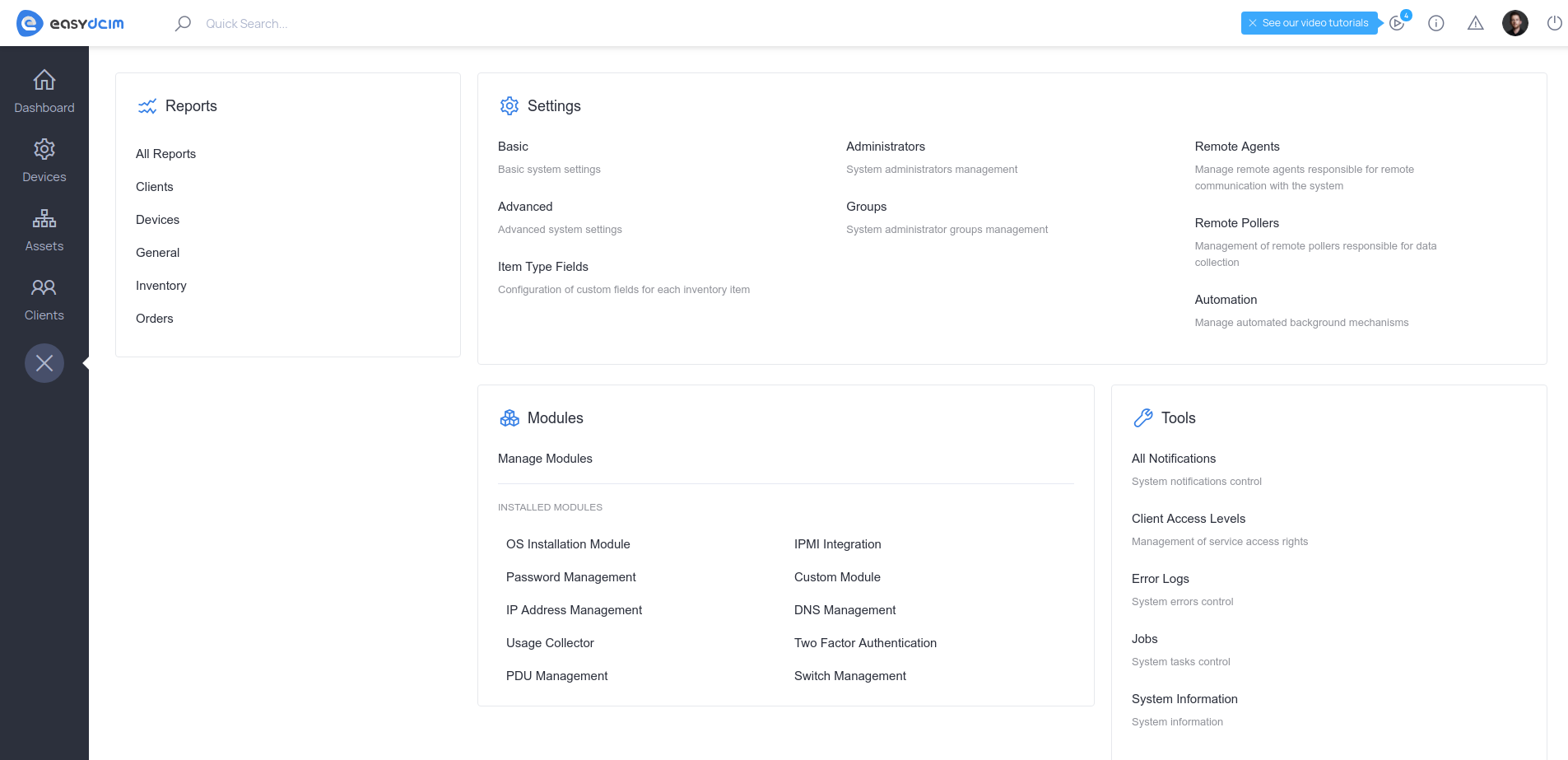The height and width of the screenshot is (760, 1568).
Task: Open Two Factor Authentication module
Action: click(x=865, y=643)
